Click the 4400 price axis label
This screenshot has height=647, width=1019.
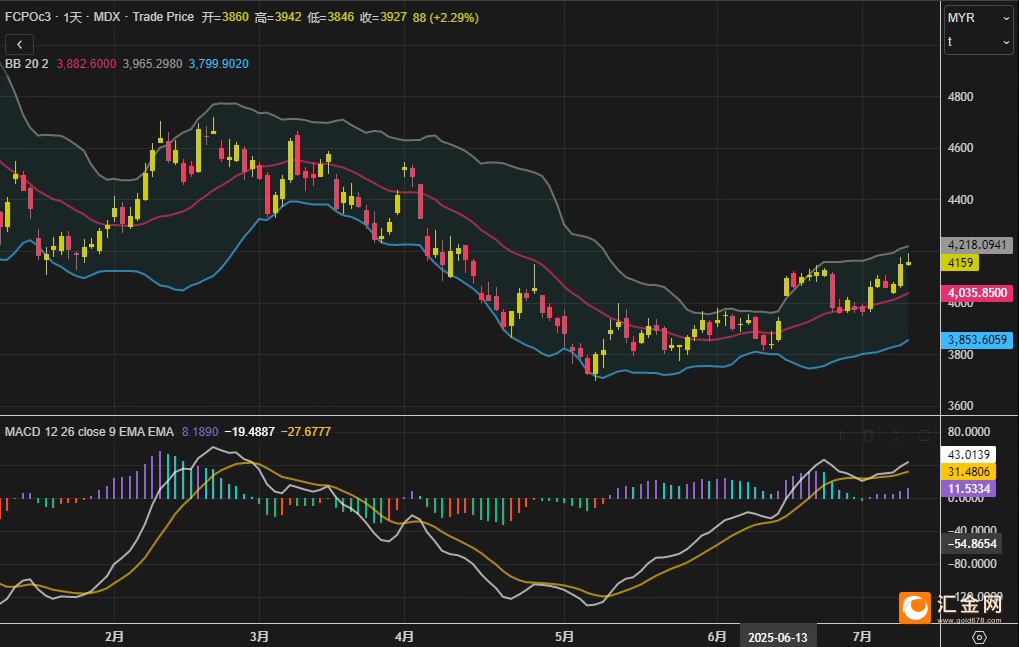[961, 199]
